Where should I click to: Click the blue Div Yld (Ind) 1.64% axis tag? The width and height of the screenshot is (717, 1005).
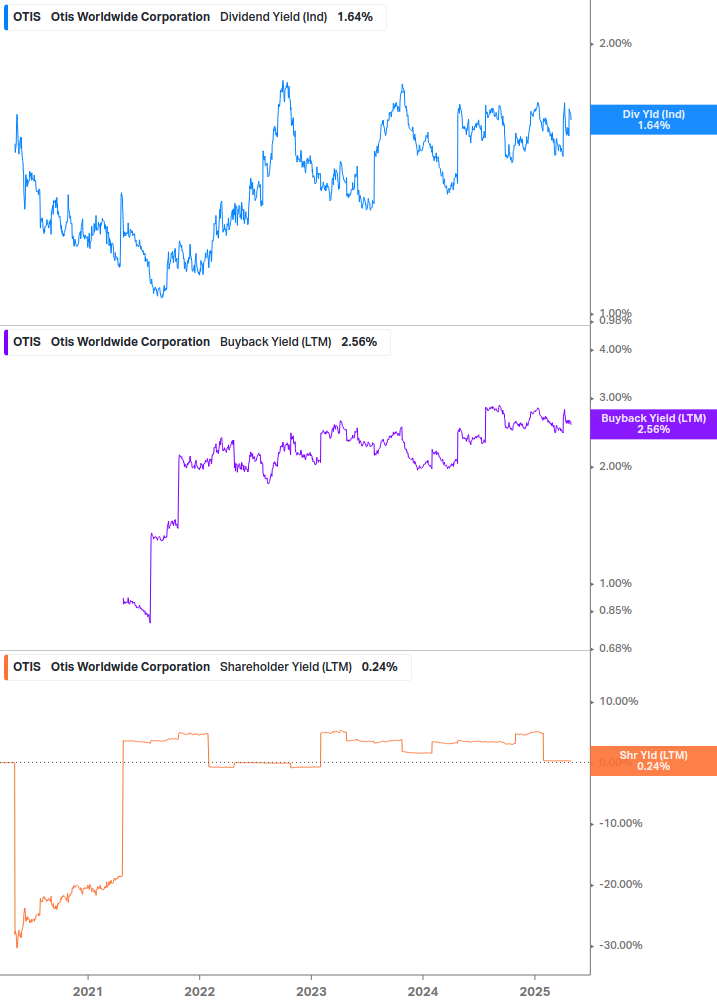pyautogui.click(x=654, y=120)
